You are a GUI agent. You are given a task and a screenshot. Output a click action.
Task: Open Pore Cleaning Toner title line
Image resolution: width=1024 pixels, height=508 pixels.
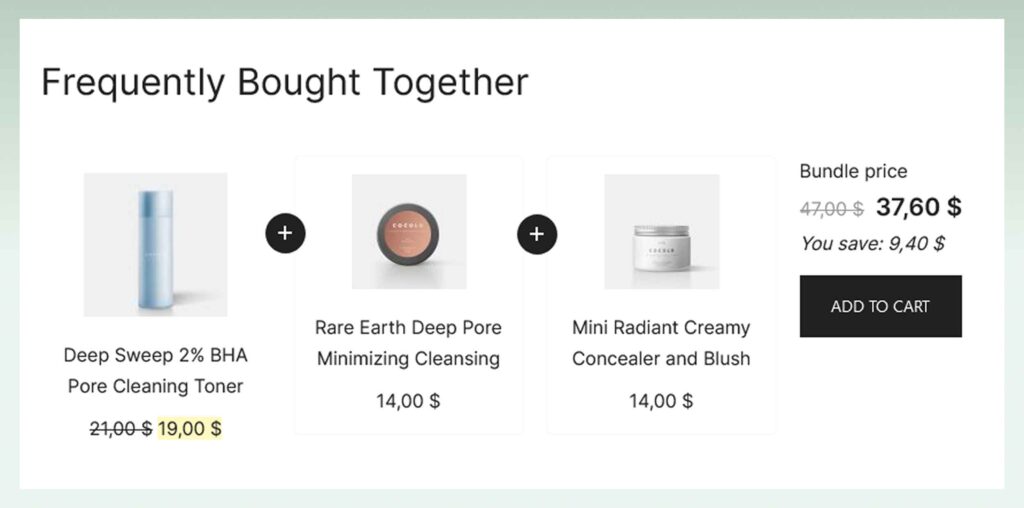[155, 386]
